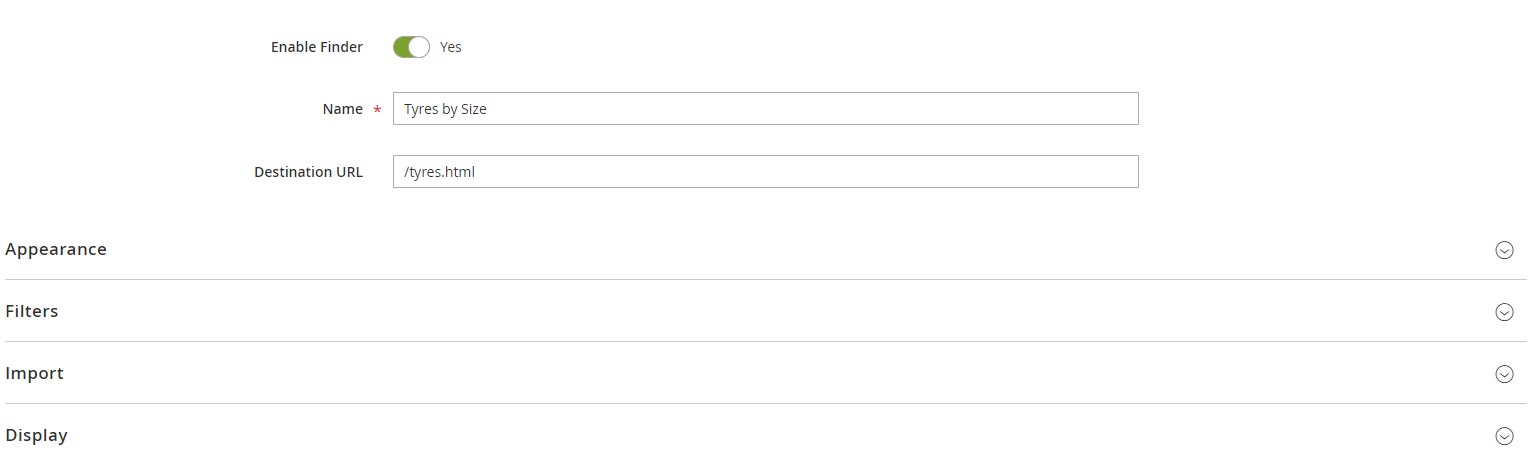Focus the Name input field
Screen dimensions: 1537x461
coord(765,109)
